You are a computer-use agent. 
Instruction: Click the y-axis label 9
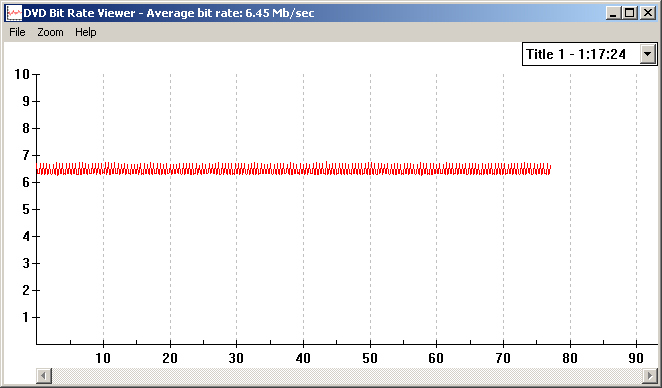point(26,101)
